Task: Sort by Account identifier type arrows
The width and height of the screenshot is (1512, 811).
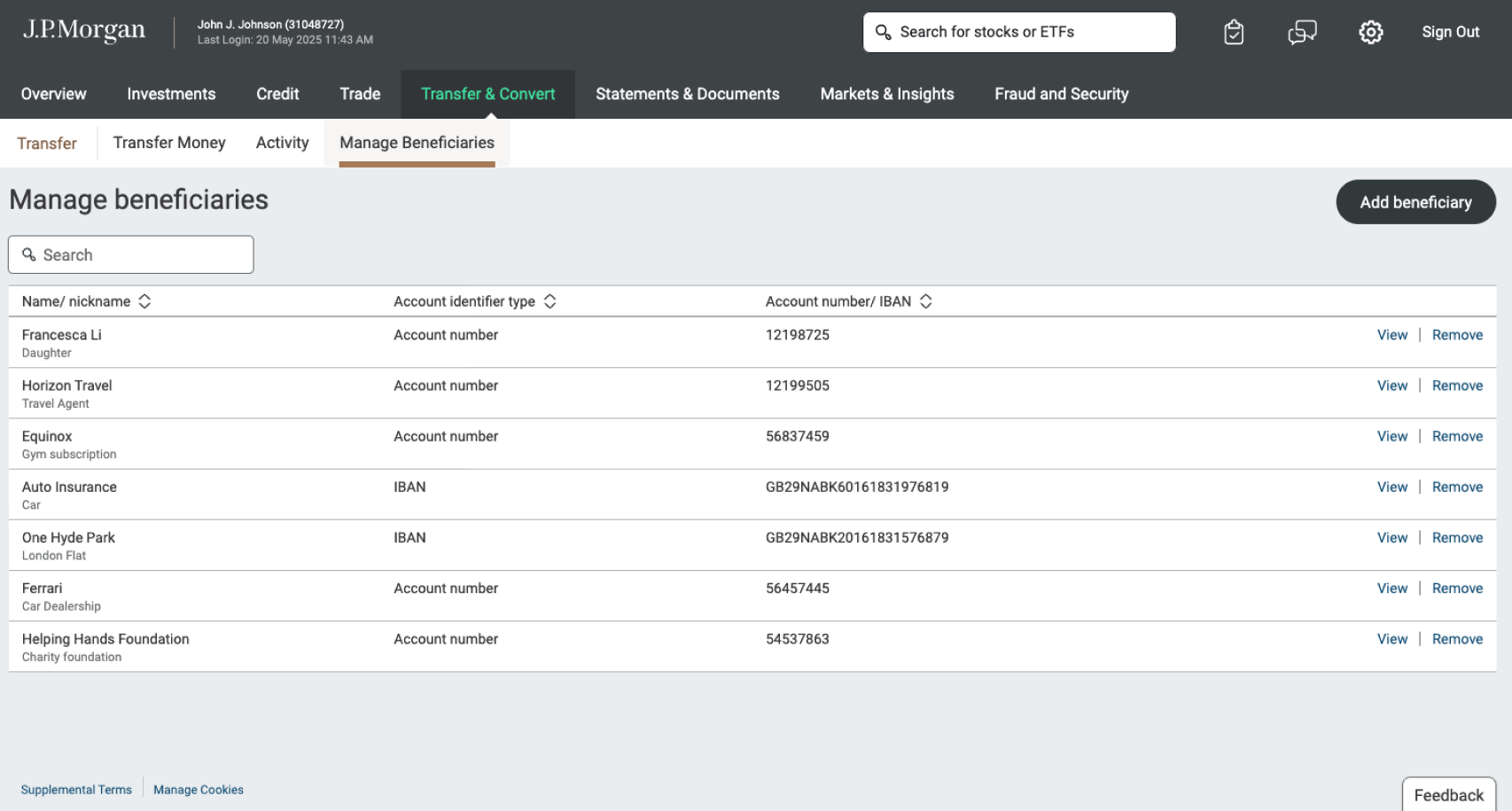Action: click(x=549, y=301)
